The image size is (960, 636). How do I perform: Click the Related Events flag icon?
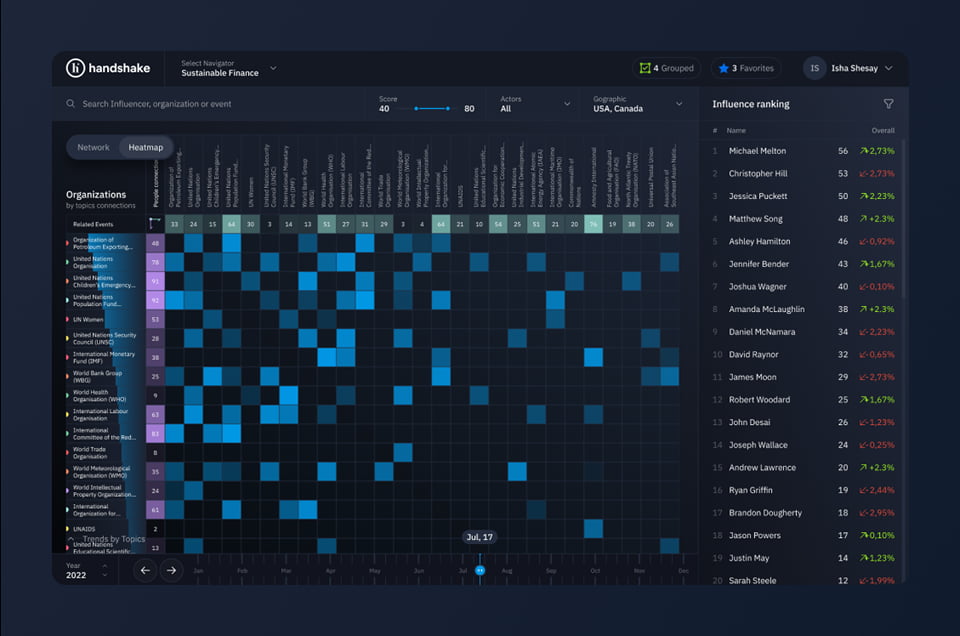click(155, 224)
